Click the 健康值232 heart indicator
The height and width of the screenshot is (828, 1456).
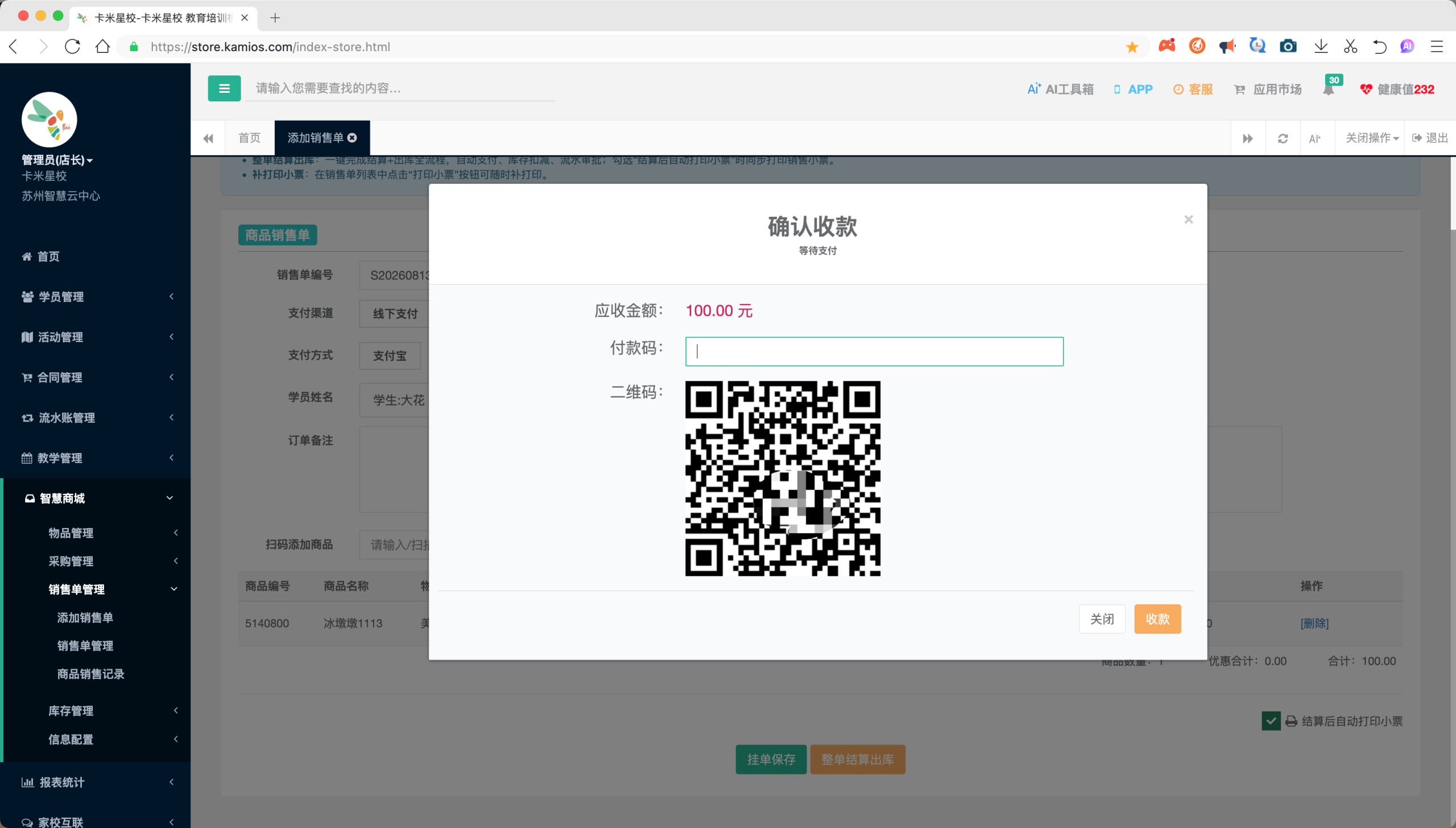click(x=1397, y=89)
